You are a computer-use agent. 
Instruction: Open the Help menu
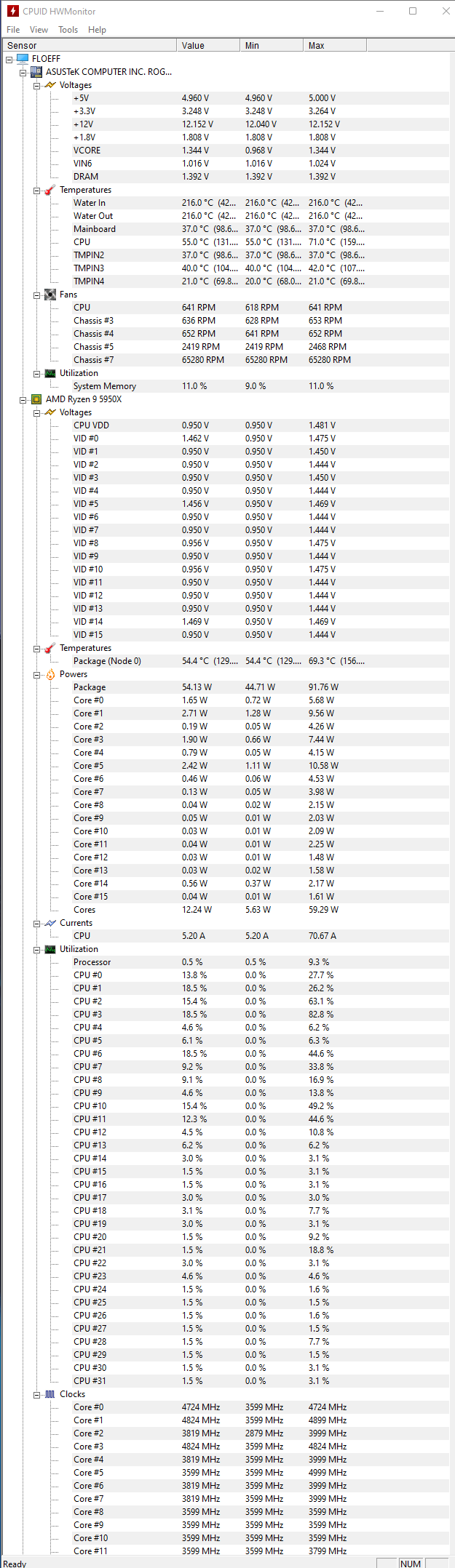click(97, 29)
